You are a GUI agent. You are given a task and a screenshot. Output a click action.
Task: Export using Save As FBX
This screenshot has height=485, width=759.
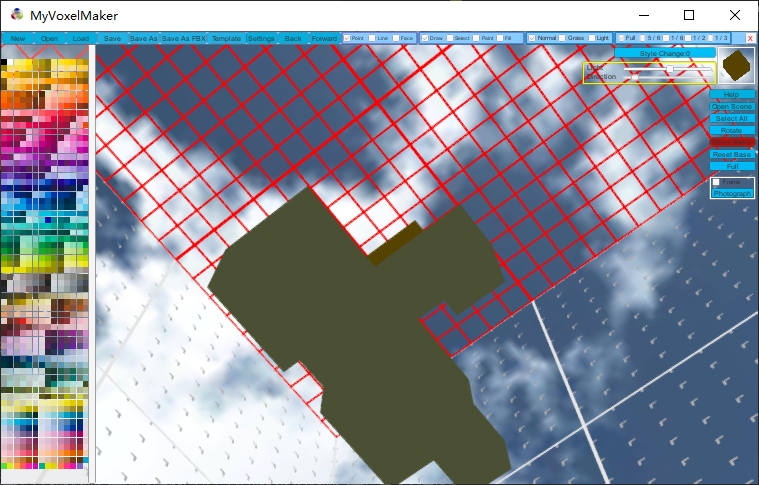coord(183,38)
